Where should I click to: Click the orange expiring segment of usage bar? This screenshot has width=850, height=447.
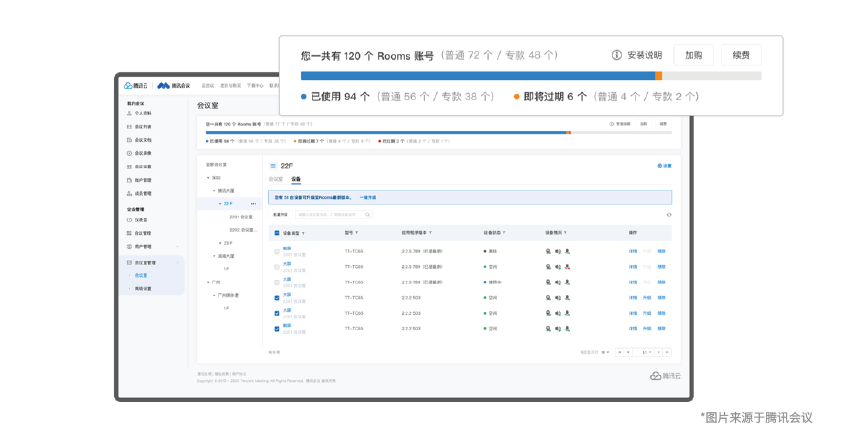(x=658, y=76)
